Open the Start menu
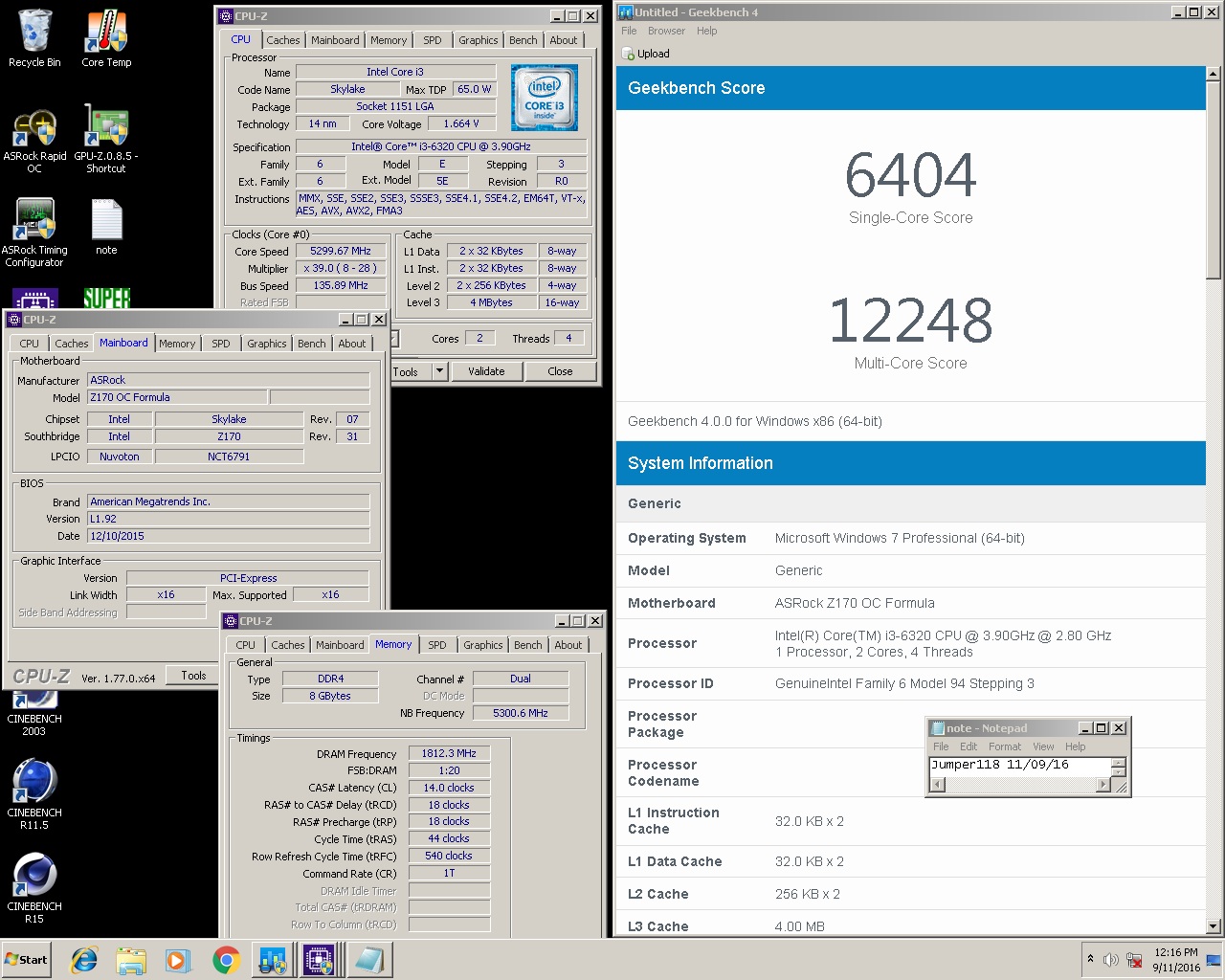 point(27,960)
